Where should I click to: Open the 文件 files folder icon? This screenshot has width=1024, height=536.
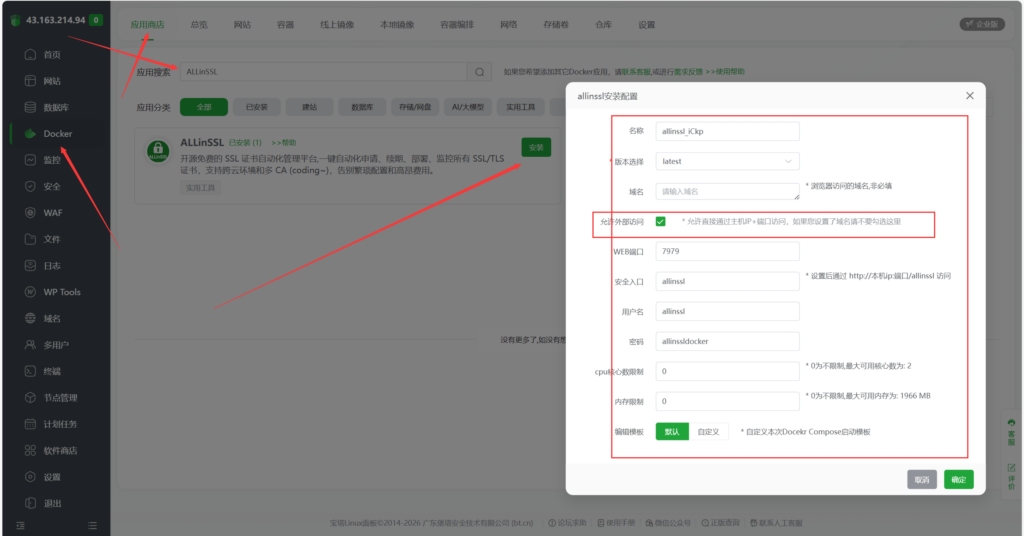(x=30, y=239)
